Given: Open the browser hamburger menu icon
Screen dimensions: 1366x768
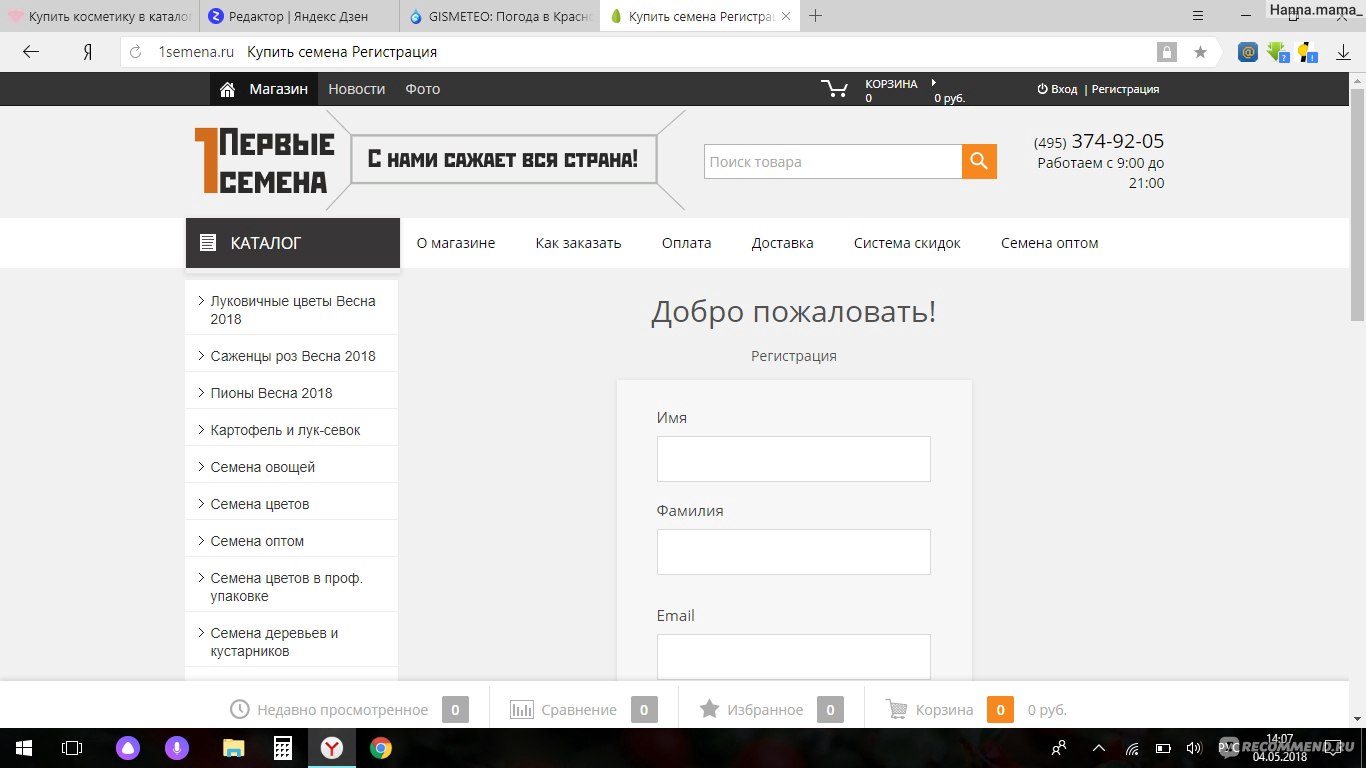Looking at the screenshot, I should (1199, 16).
